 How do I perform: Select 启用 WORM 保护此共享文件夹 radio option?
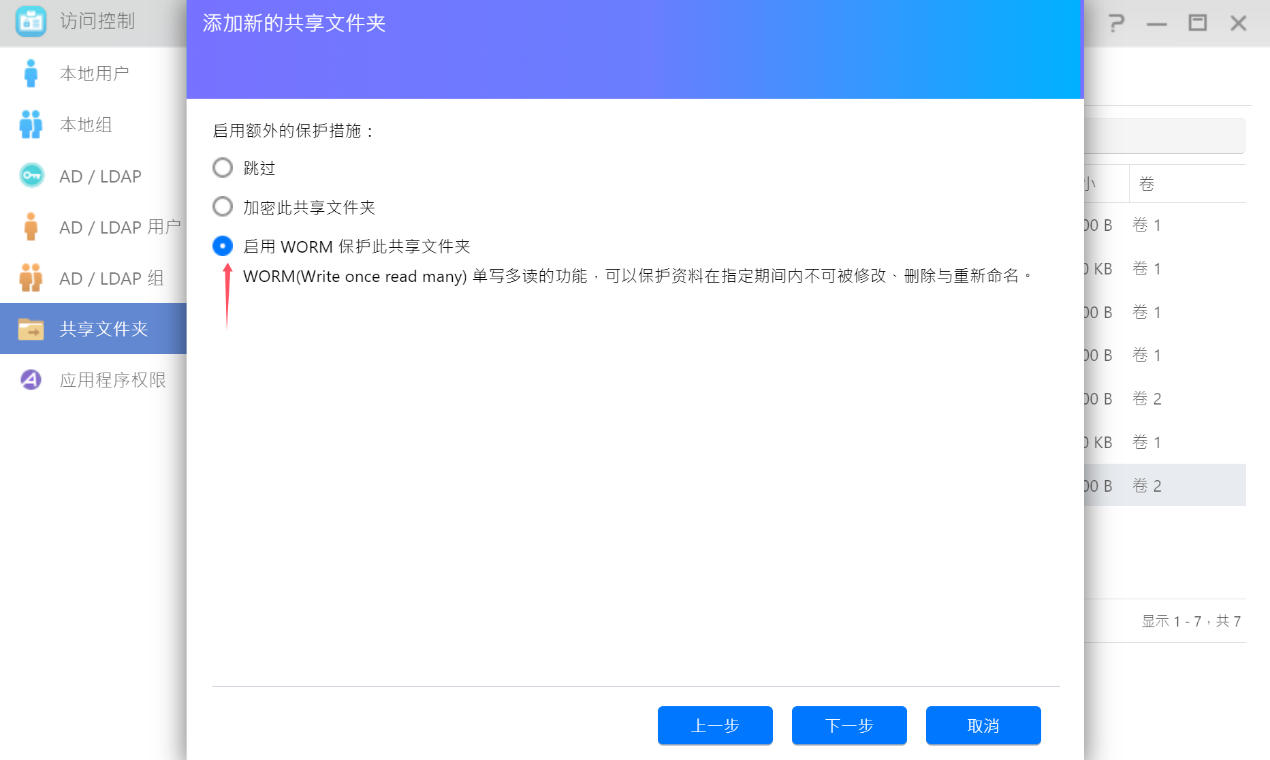point(223,246)
